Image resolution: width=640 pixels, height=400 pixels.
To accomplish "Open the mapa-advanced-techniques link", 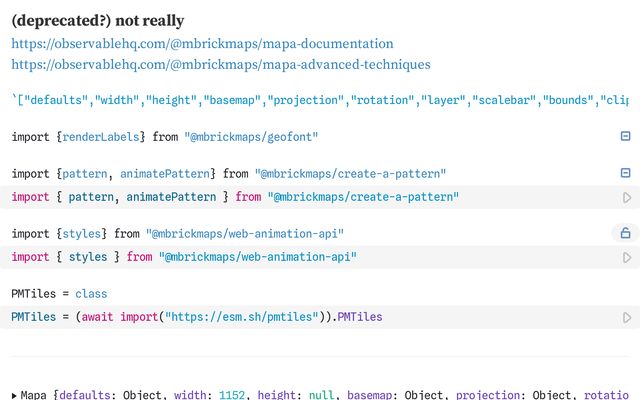I will [221, 64].
